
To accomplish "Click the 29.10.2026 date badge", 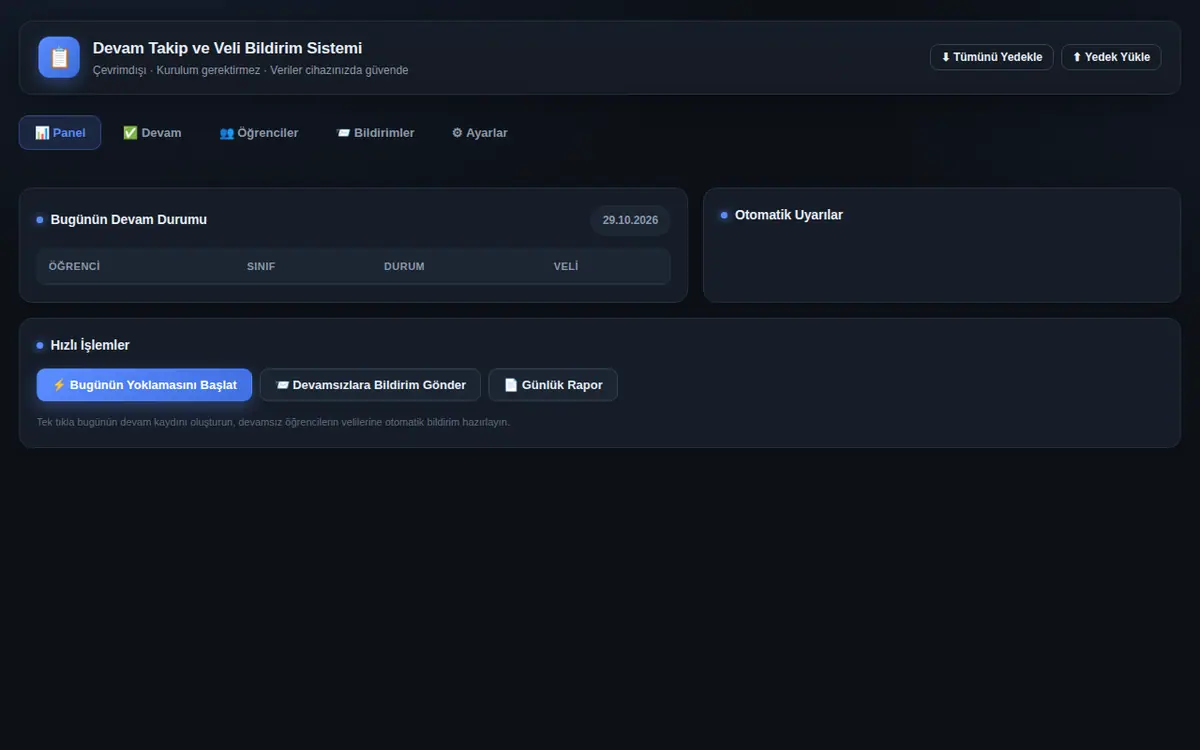I will click(630, 220).
